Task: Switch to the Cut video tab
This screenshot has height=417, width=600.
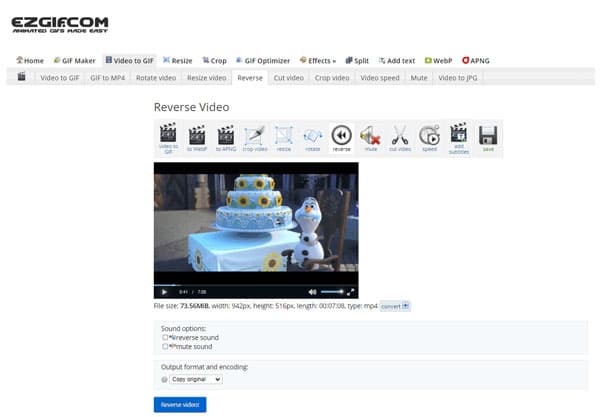Action: pyautogui.click(x=289, y=78)
